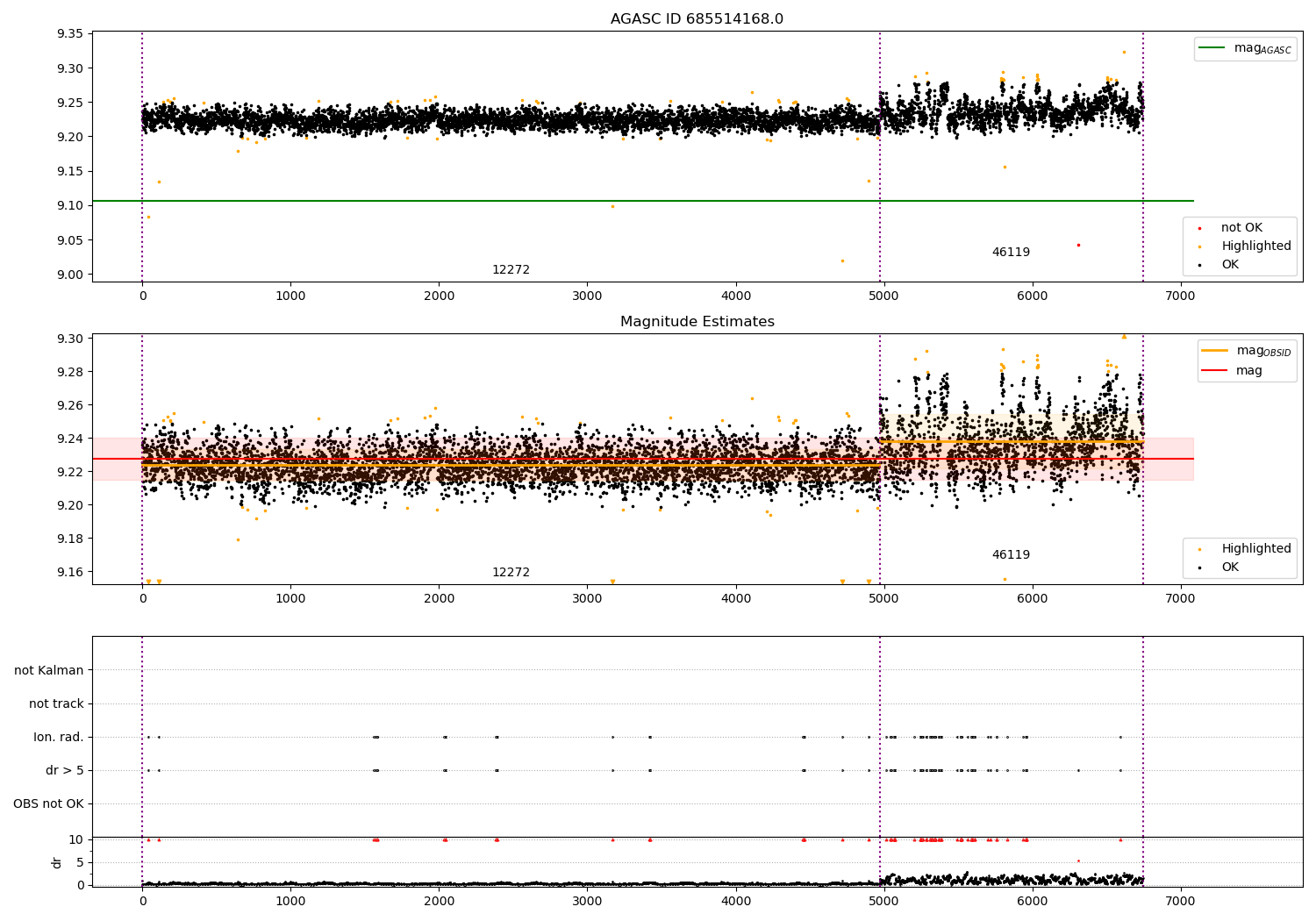This screenshot has height=921, width=1316.
Task: Click the red outlier point near 9.04 magnitude
Action: [1078, 245]
